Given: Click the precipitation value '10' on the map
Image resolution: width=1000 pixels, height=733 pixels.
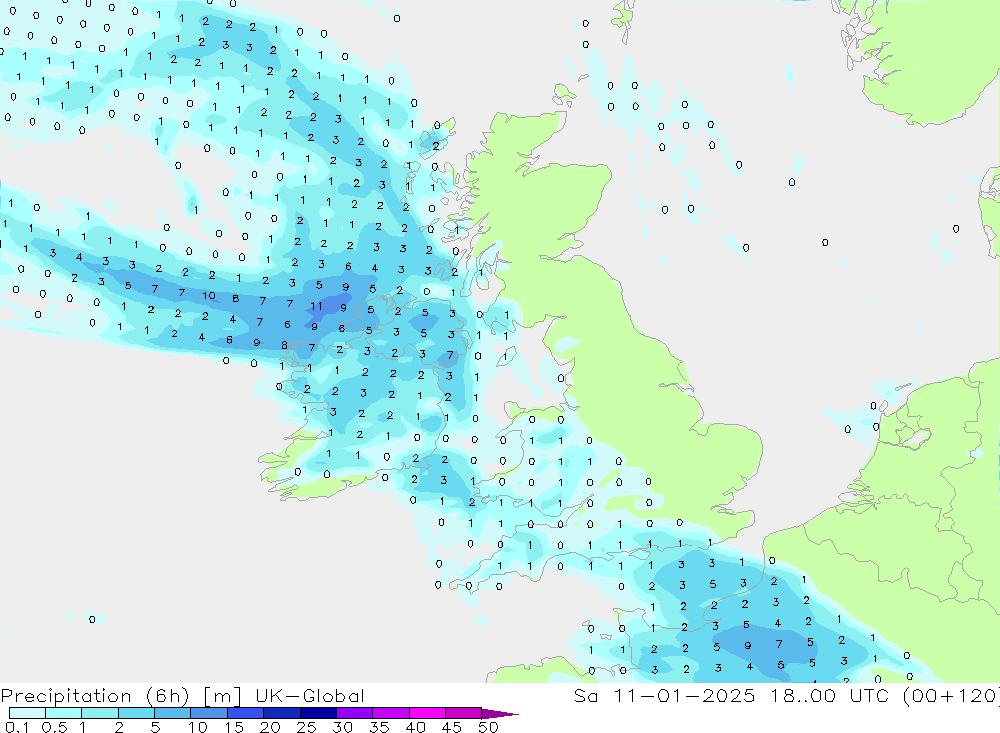Looking at the screenshot, I should click(x=209, y=295).
